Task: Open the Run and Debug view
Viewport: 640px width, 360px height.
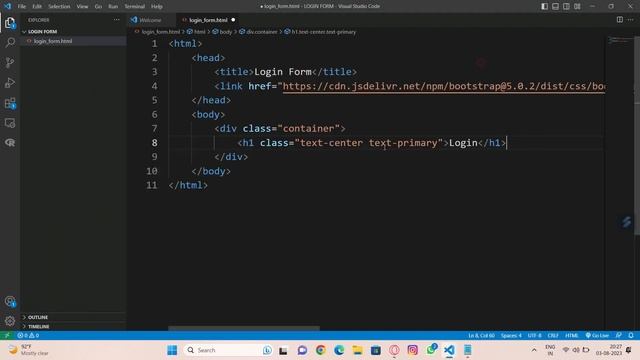Action: 10,82
